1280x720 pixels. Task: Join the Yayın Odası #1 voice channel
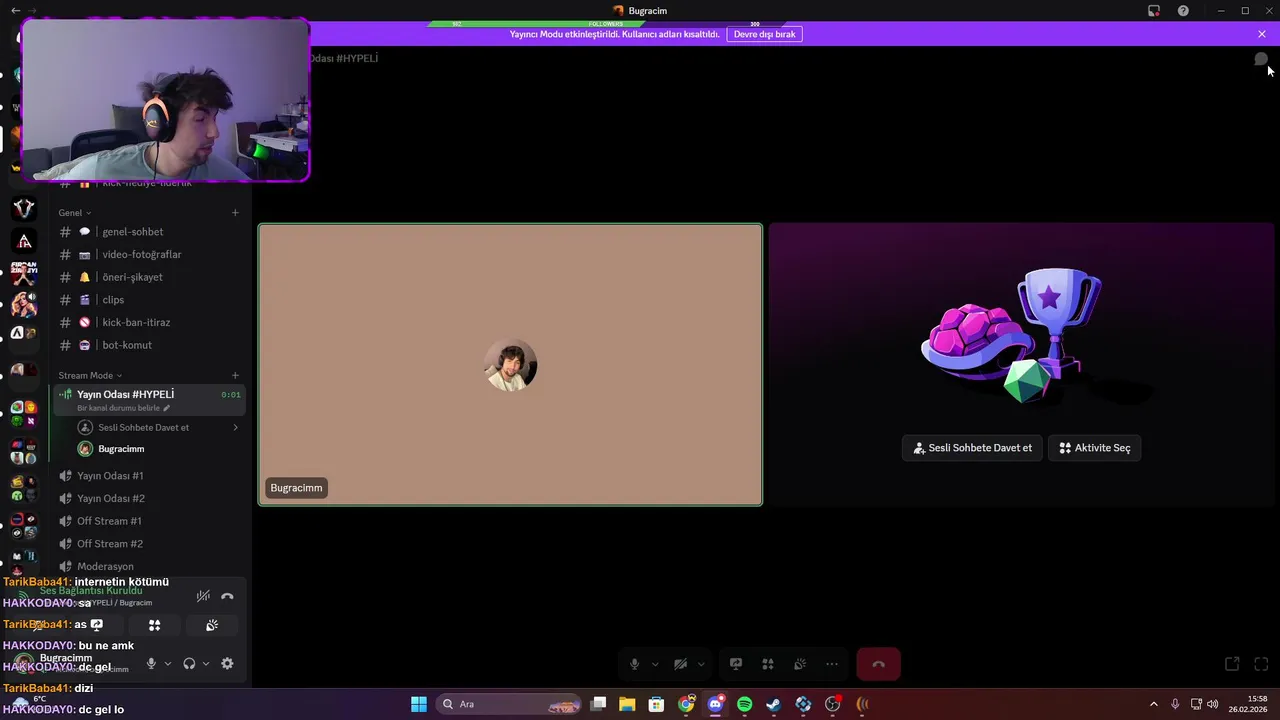149,476
